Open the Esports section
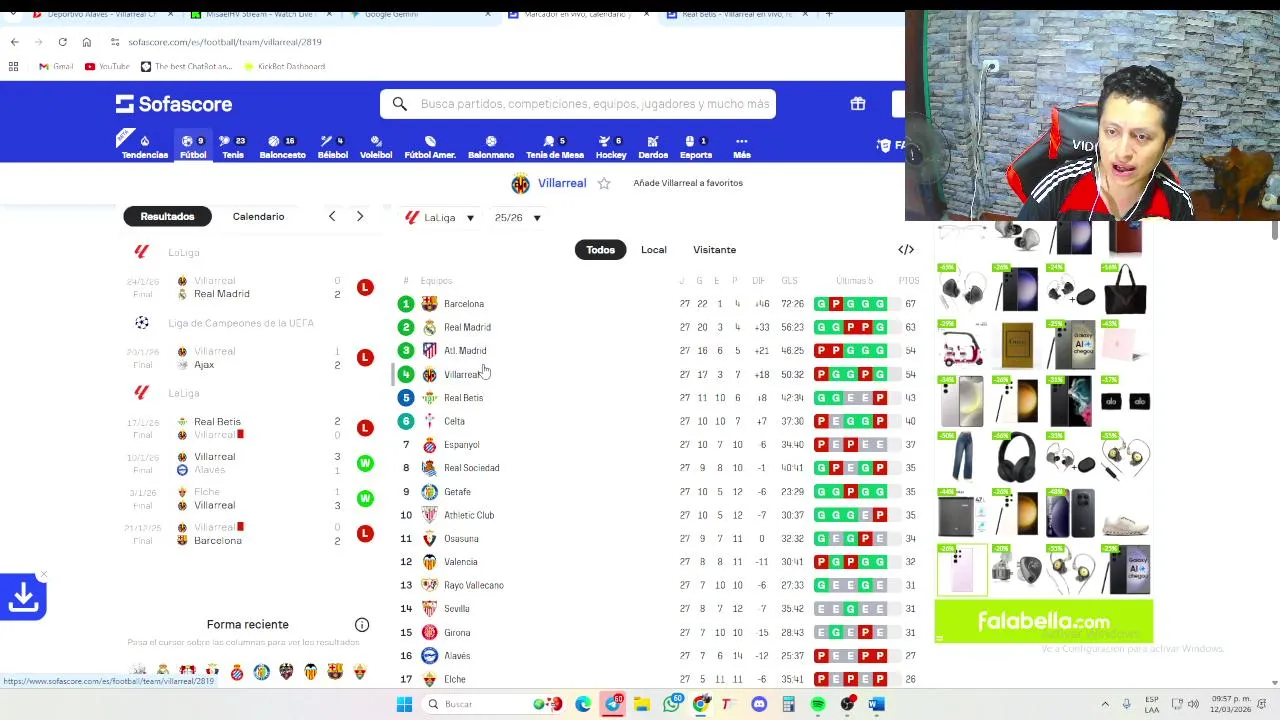Viewport: 1280px width, 720px height. (x=696, y=147)
